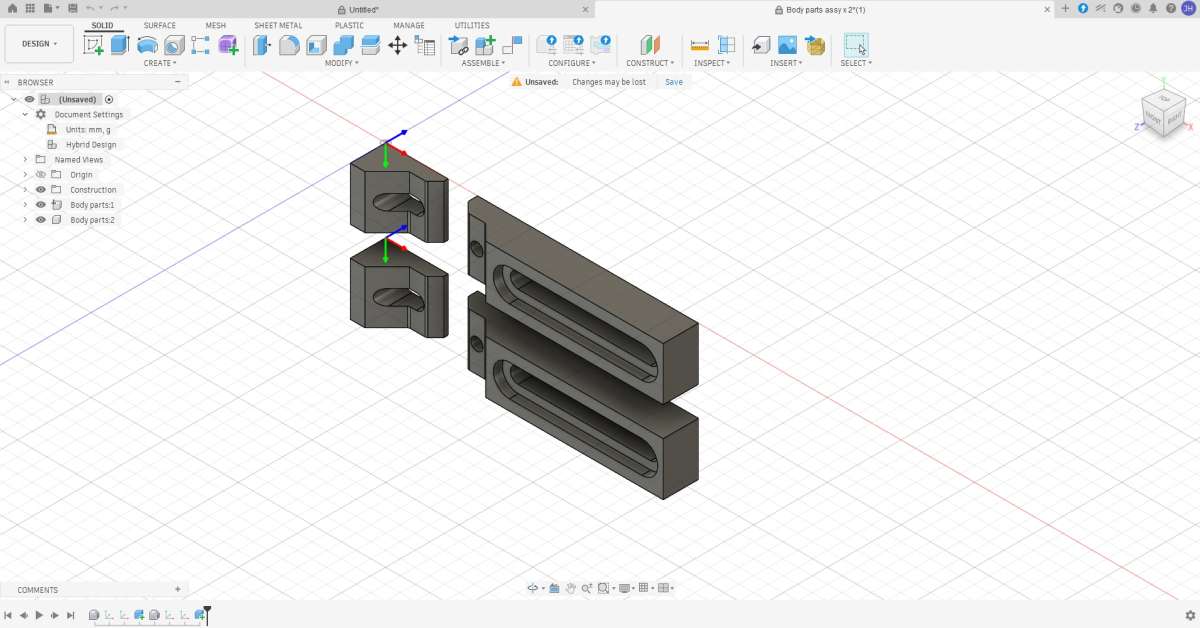
Task: Activate the window Select tool
Action: click(856, 45)
